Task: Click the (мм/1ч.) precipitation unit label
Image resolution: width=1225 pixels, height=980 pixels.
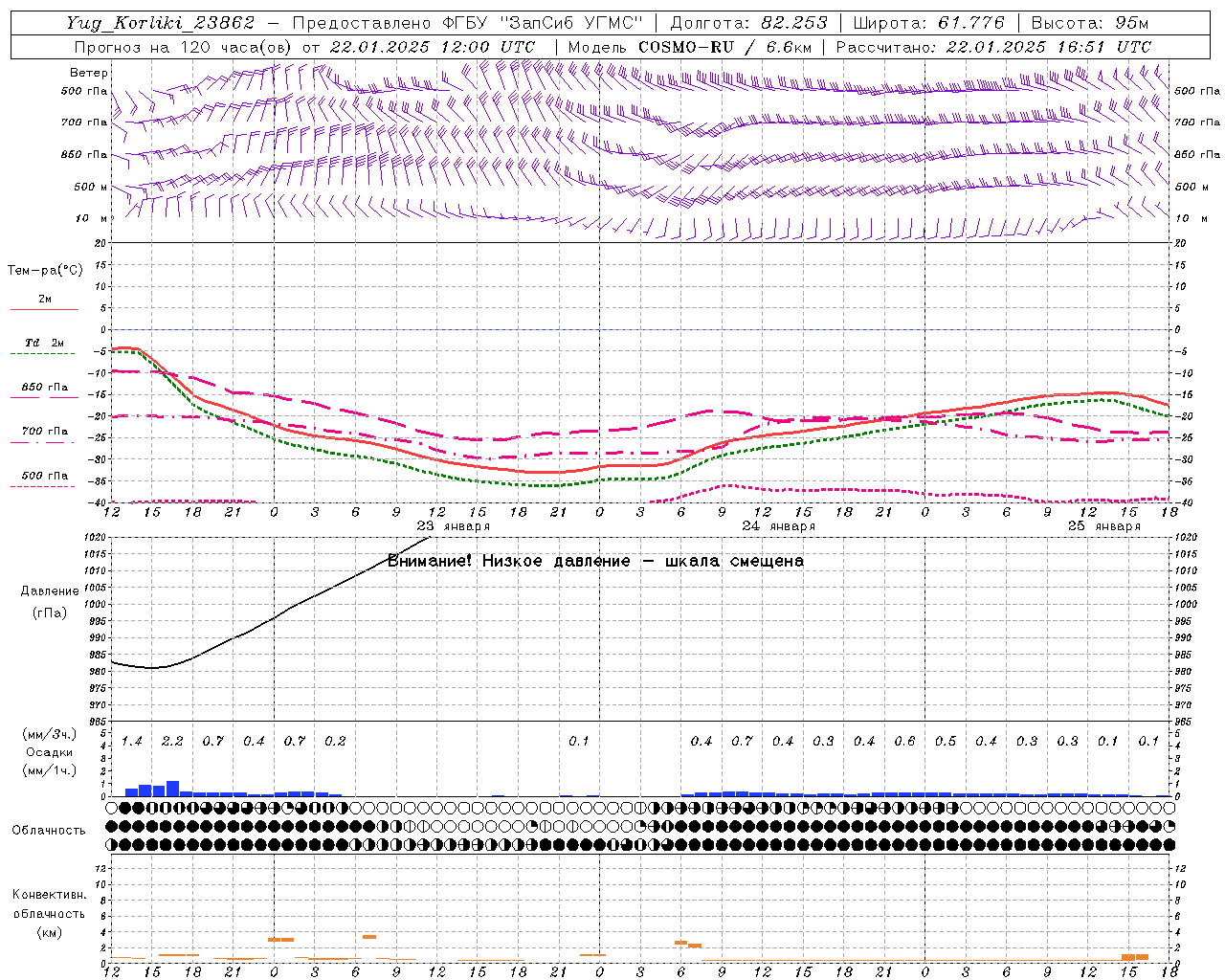Action: pyautogui.click(x=49, y=770)
